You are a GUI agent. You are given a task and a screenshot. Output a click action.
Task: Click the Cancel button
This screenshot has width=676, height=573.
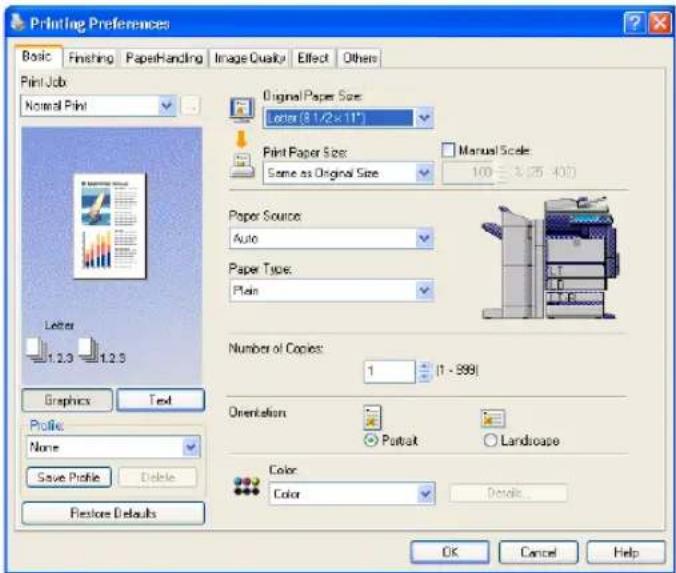538,552
